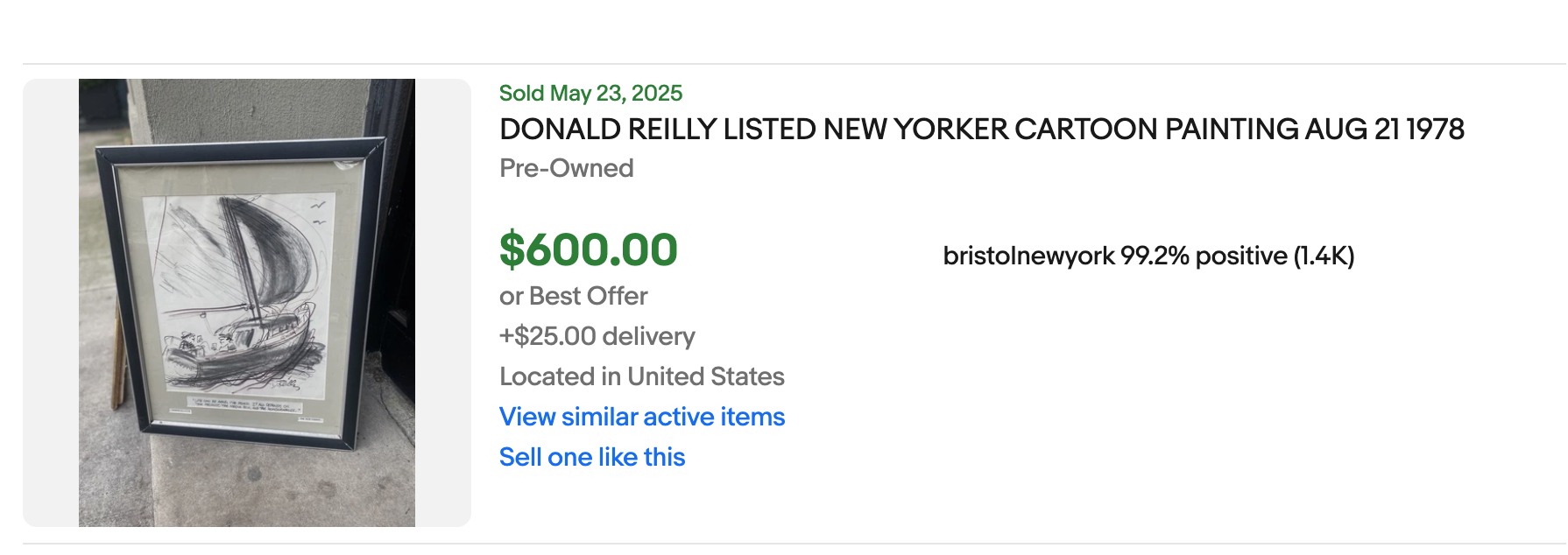Click View similar active items link
1568x555 pixels.
(x=641, y=417)
